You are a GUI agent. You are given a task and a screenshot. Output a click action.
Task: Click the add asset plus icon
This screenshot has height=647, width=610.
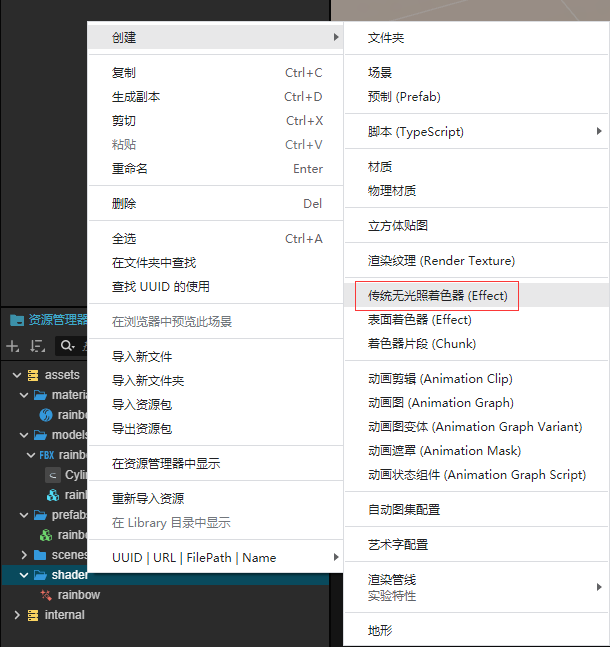[13, 346]
